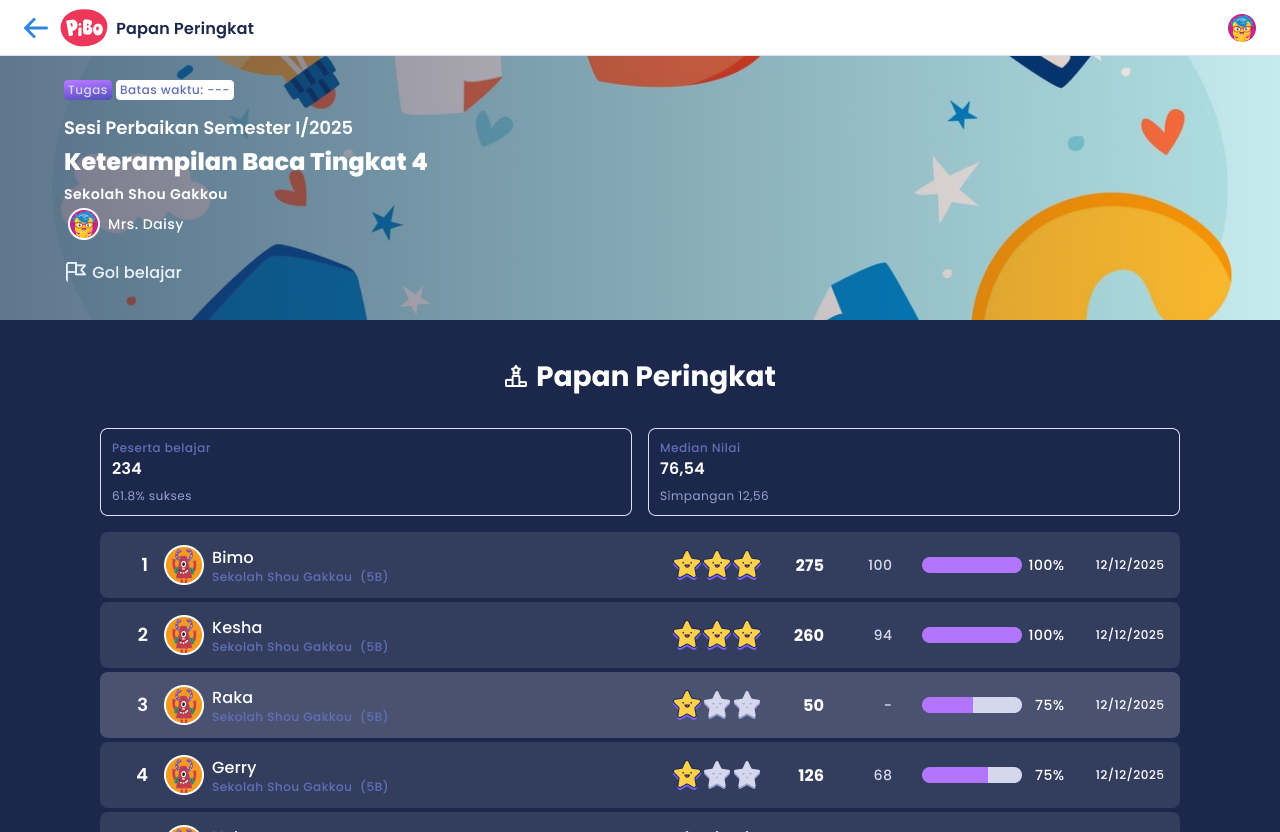Screen dimensions: 1280x832
Task: Click the Papan Peringkat header title
Action: coord(185,28)
